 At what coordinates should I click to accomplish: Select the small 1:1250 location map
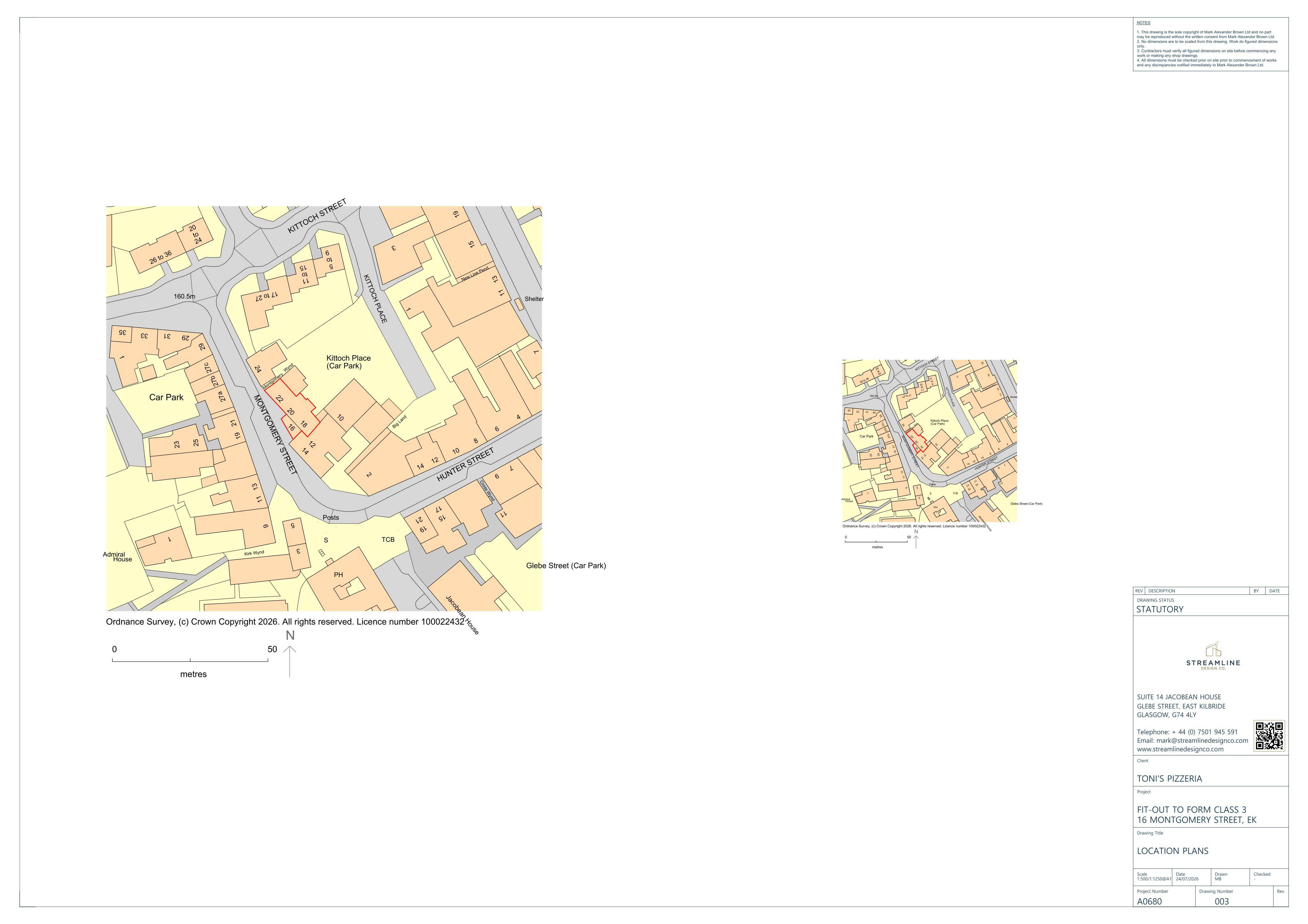coord(930,441)
